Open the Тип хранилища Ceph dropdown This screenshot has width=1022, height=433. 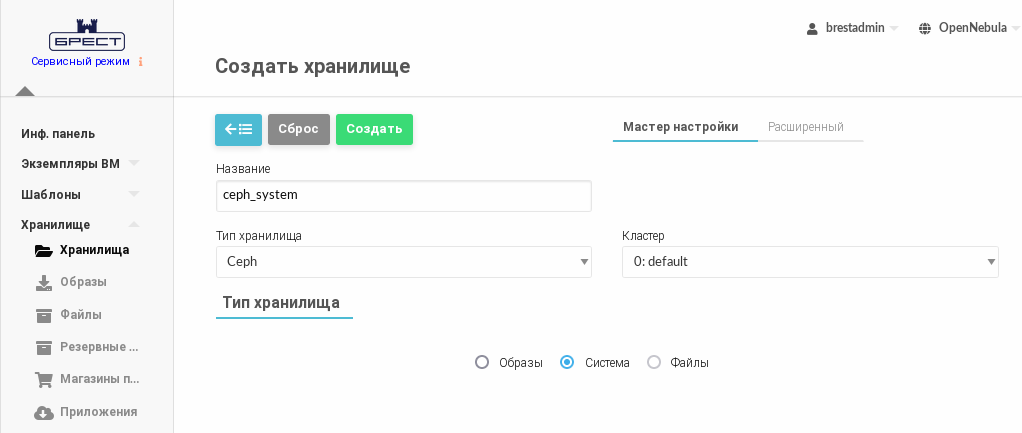point(403,262)
